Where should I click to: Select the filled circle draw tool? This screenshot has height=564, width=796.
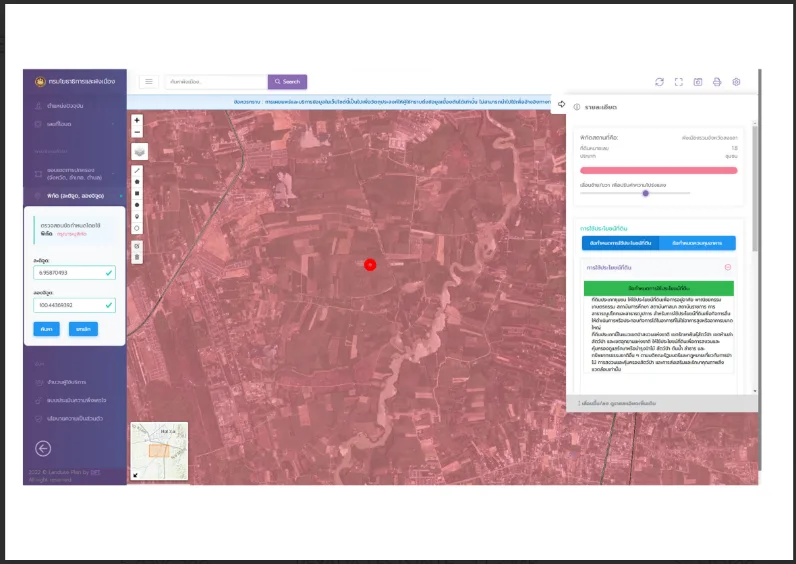coord(137,205)
